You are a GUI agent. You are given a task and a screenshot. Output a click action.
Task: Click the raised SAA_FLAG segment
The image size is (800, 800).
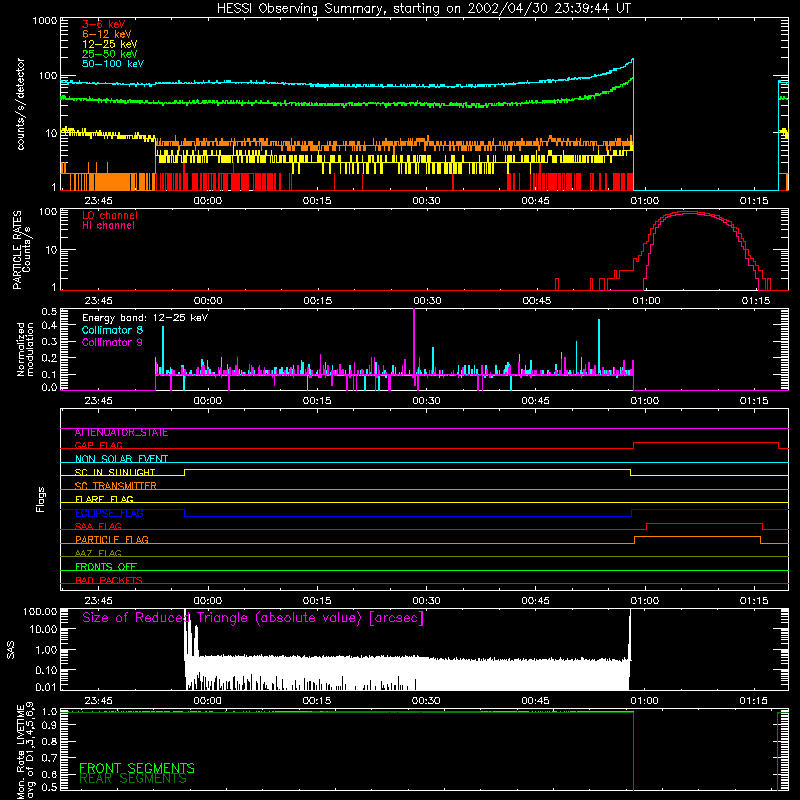tap(705, 524)
